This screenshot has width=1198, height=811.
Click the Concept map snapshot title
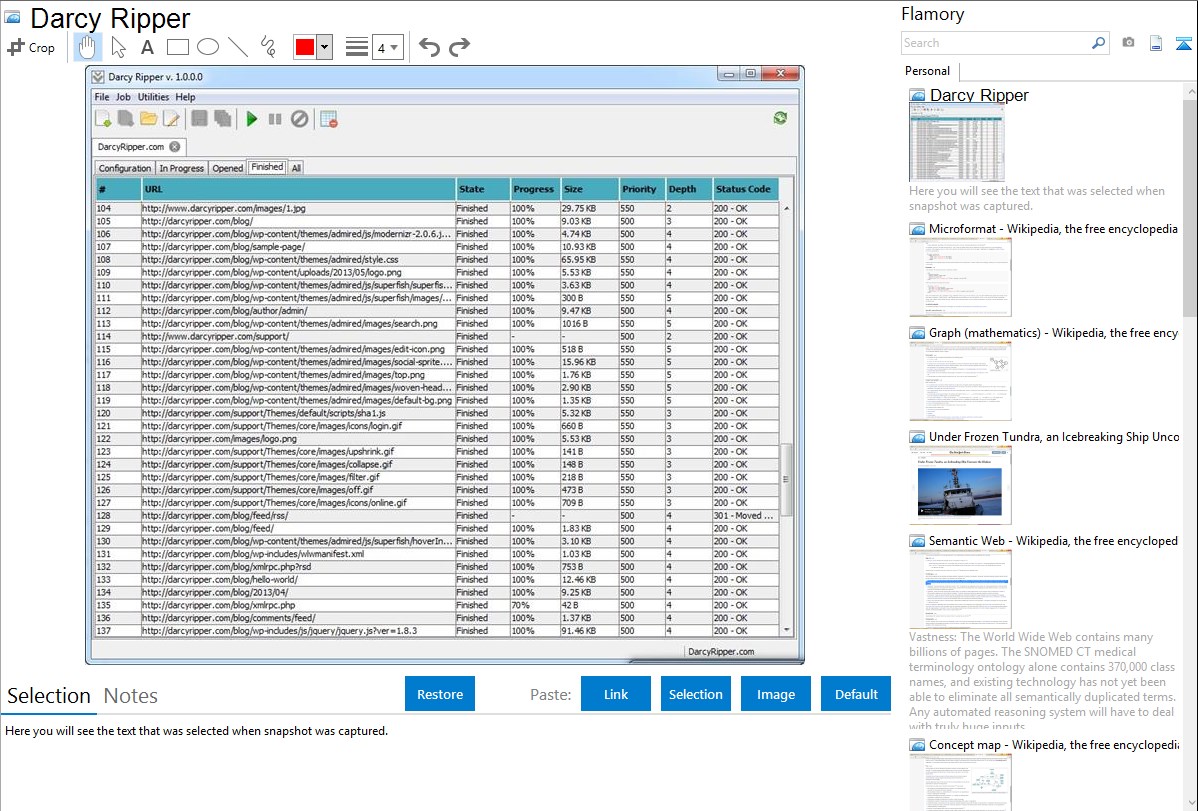(1054, 744)
